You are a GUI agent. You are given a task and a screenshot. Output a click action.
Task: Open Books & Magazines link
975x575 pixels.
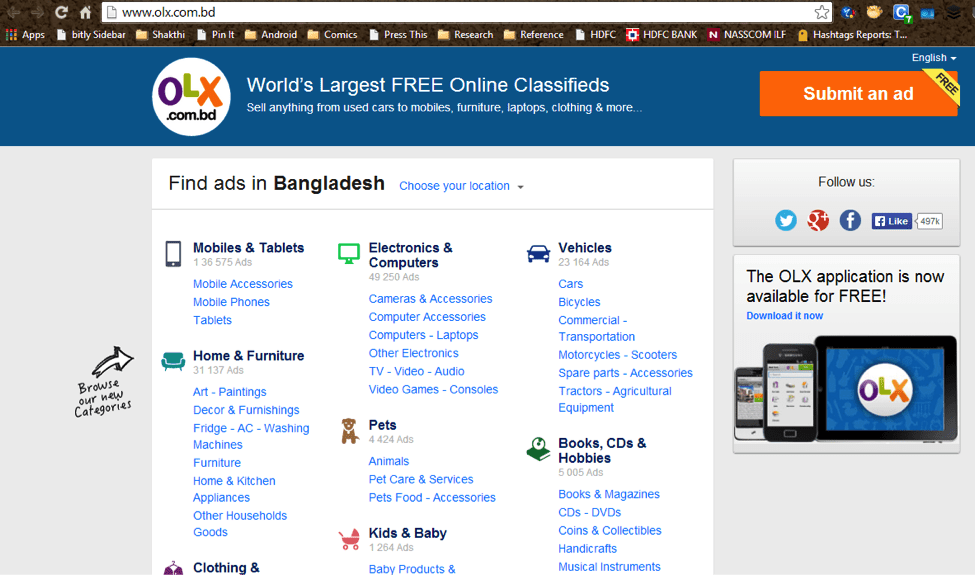[609, 494]
